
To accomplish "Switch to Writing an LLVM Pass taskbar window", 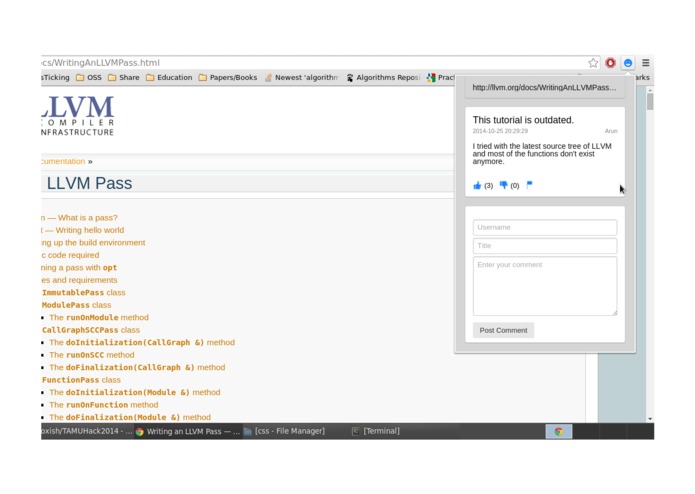I will pyautogui.click(x=188, y=431).
